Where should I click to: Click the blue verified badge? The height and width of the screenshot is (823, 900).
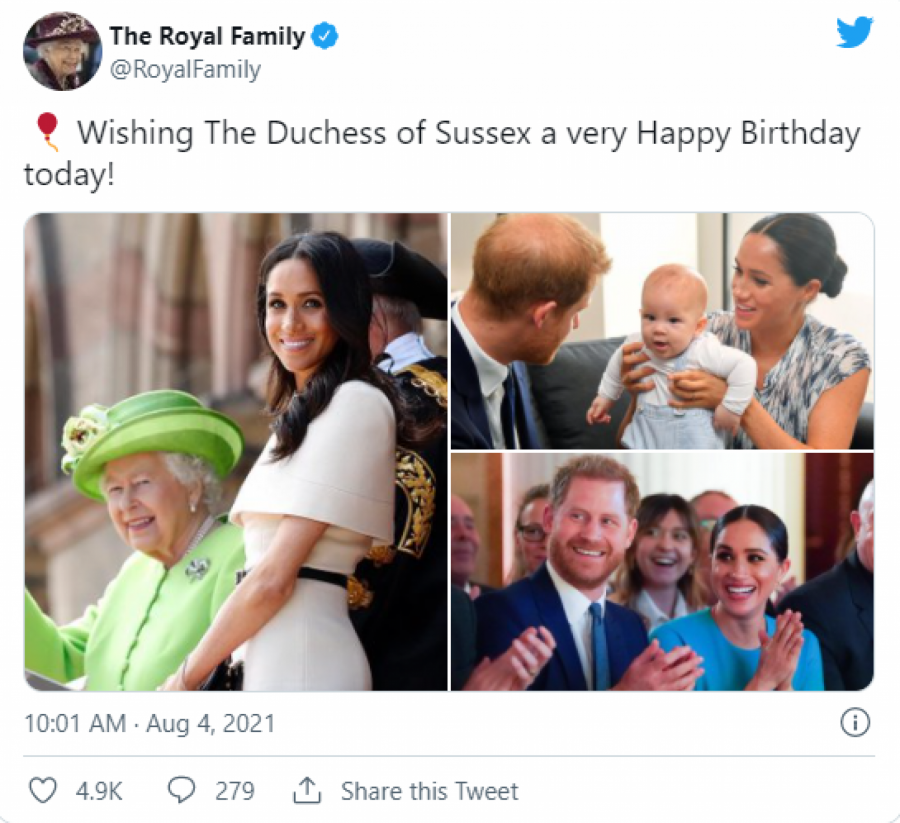tap(325, 37)
